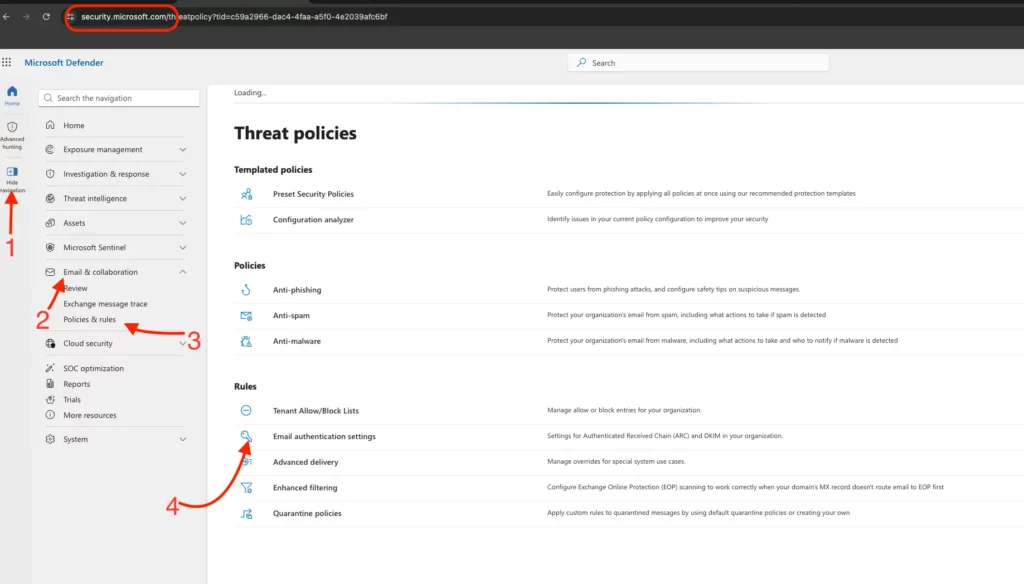Reload the page with browser refresh

(x=46, y=16)
